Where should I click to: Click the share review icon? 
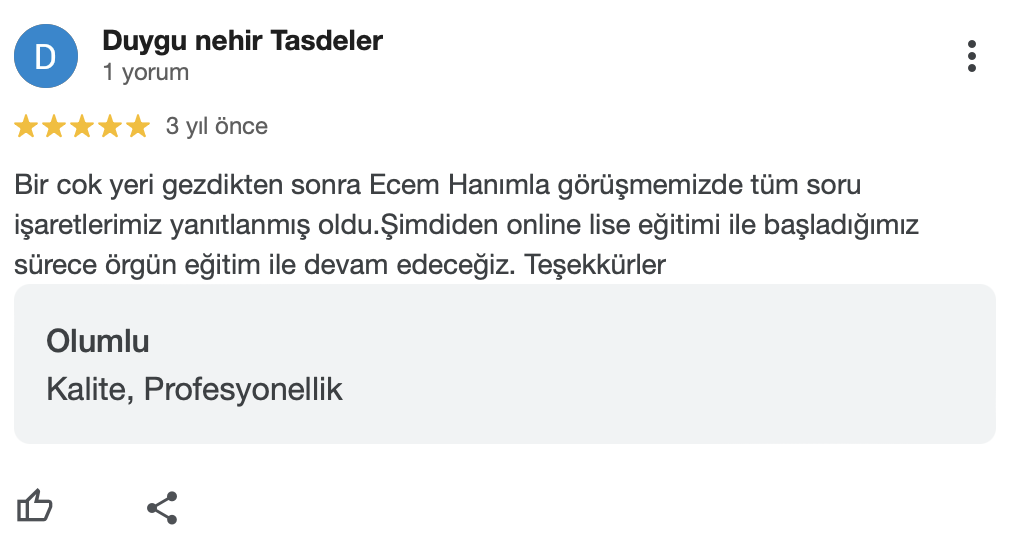162,508
